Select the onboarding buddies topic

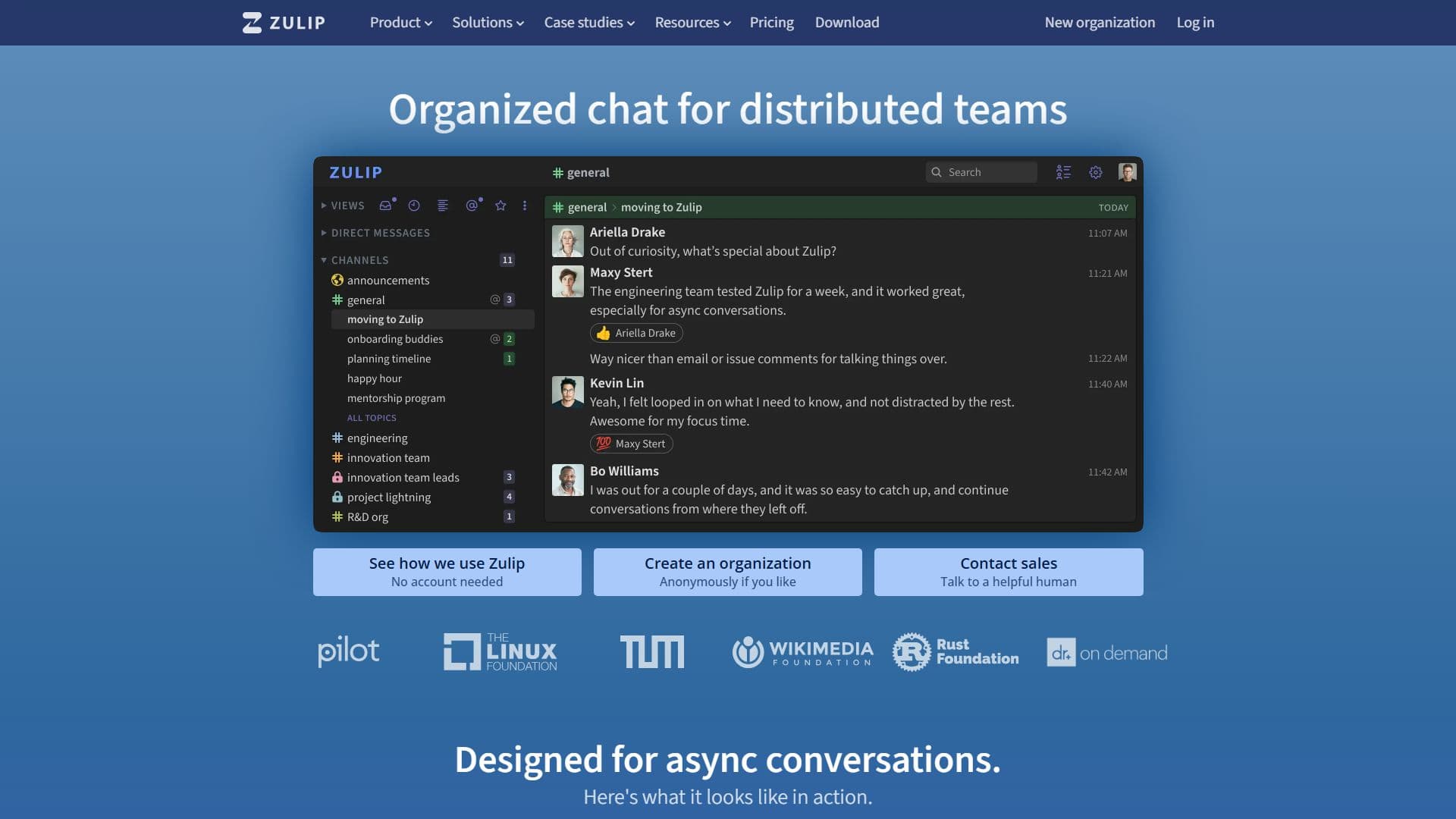tap(395, 339)
